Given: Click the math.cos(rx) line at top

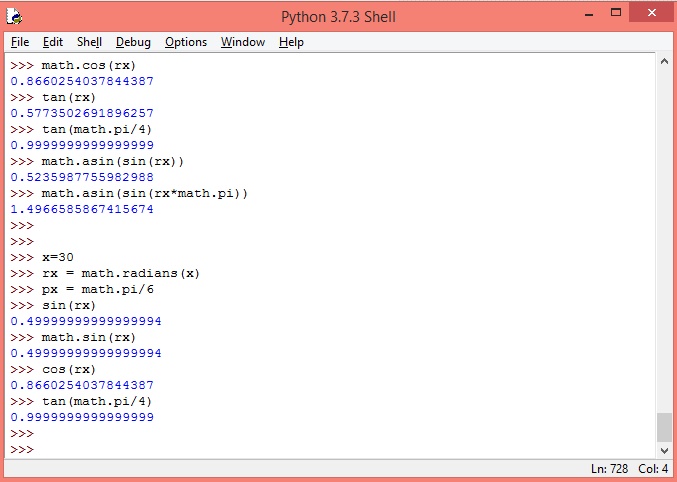Looking at the screenshot, I should [x=89, y=65].
